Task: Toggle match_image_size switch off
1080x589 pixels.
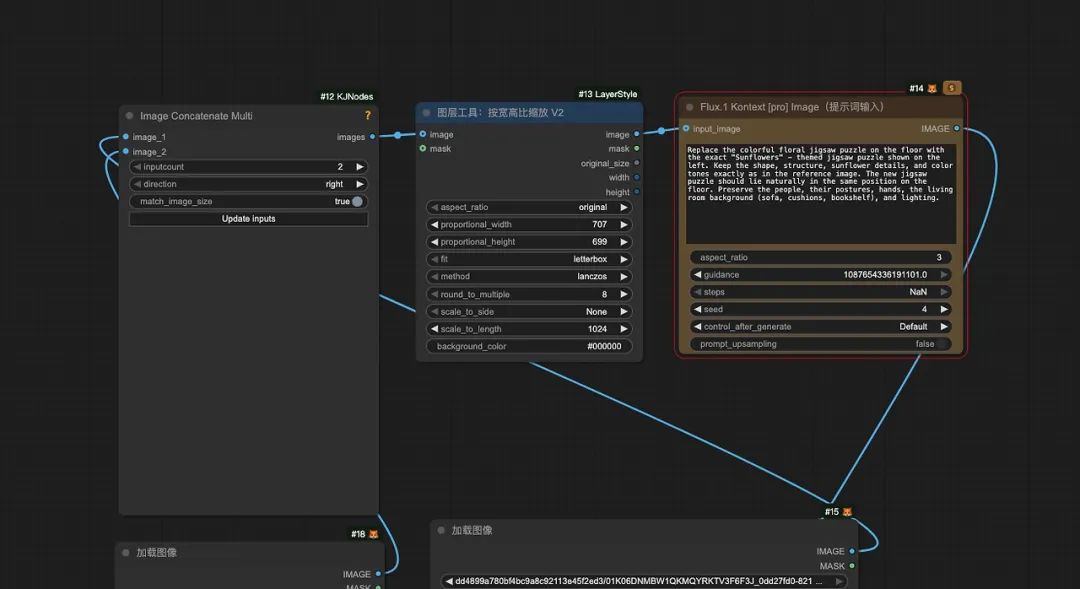Action: click(357, 201)
